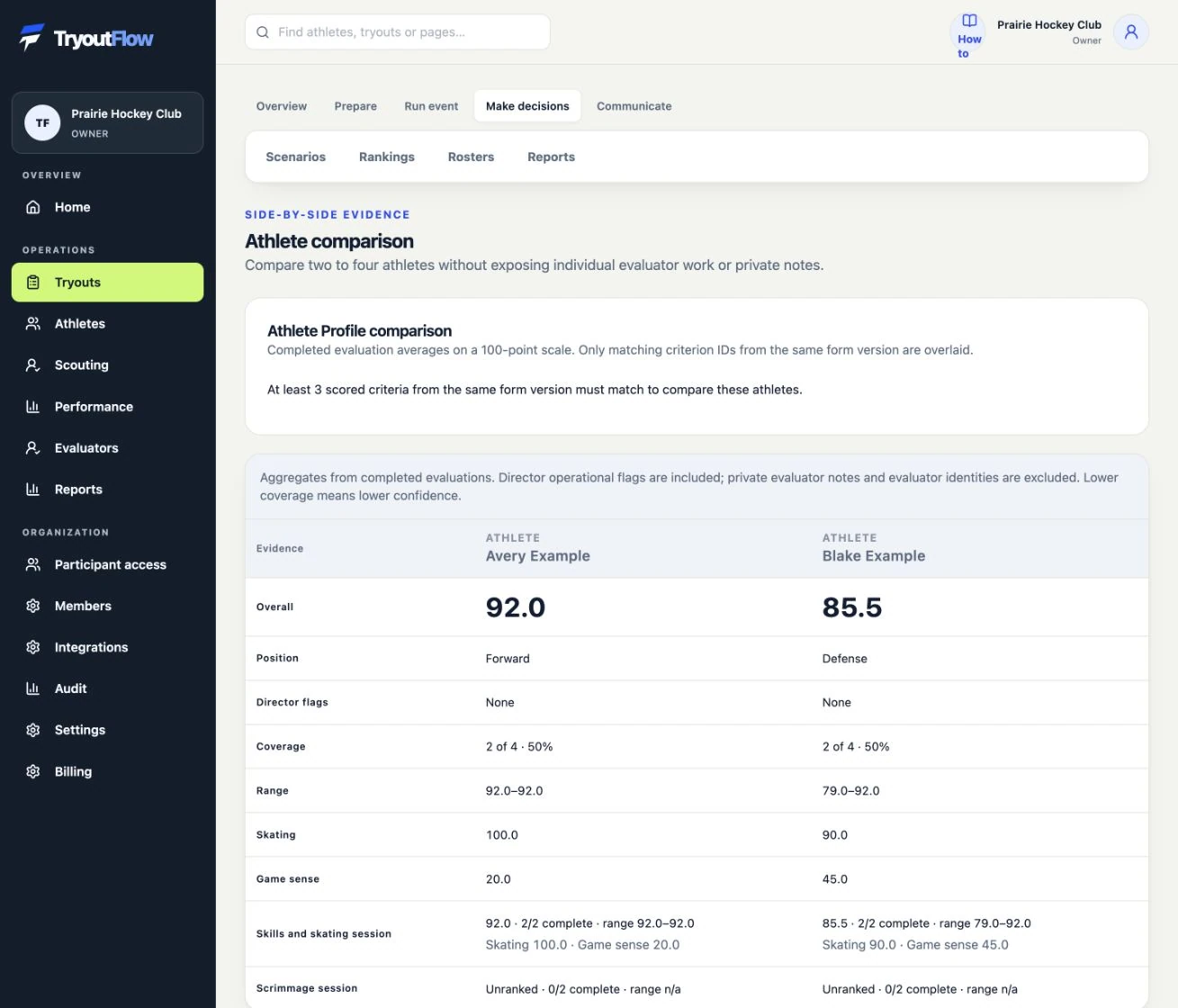This screenshot has width=1178, height=1008.
Task: Click the Participant access people icon
Action: pos(33,565)
